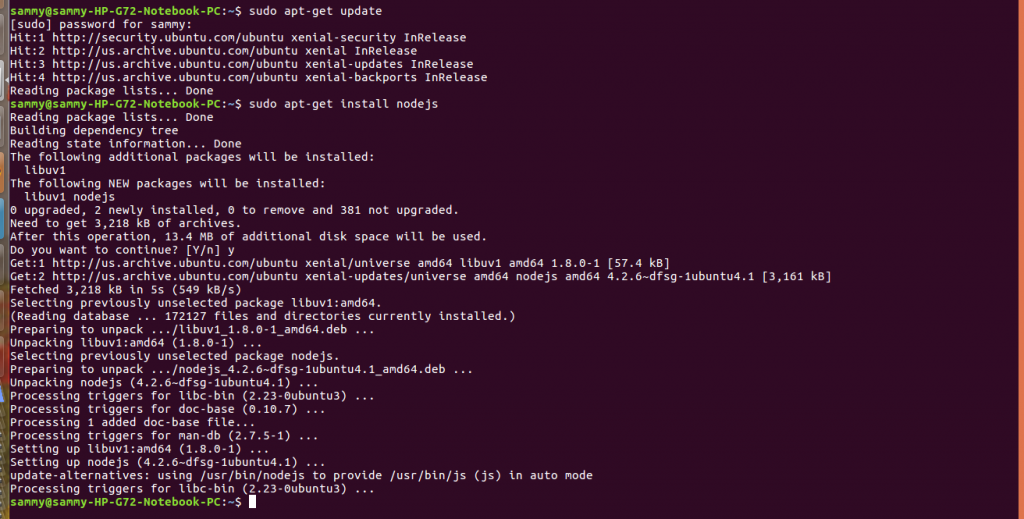Viewport: 1024px width, 519px height.
Task: Open the archive URL on the Hit:2 line
Action: point(175,51)
